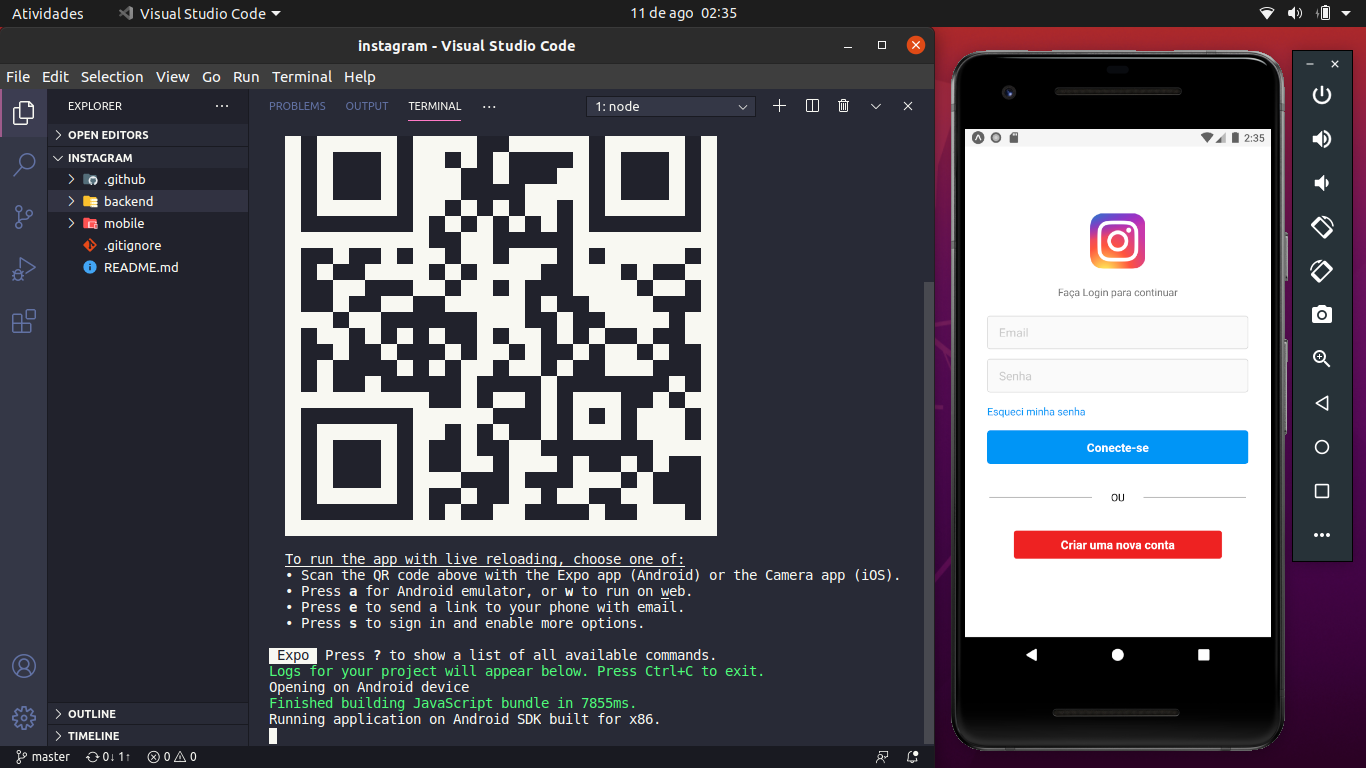
Task: Kill the terminal with trash icon
Action: click(844, 106)
